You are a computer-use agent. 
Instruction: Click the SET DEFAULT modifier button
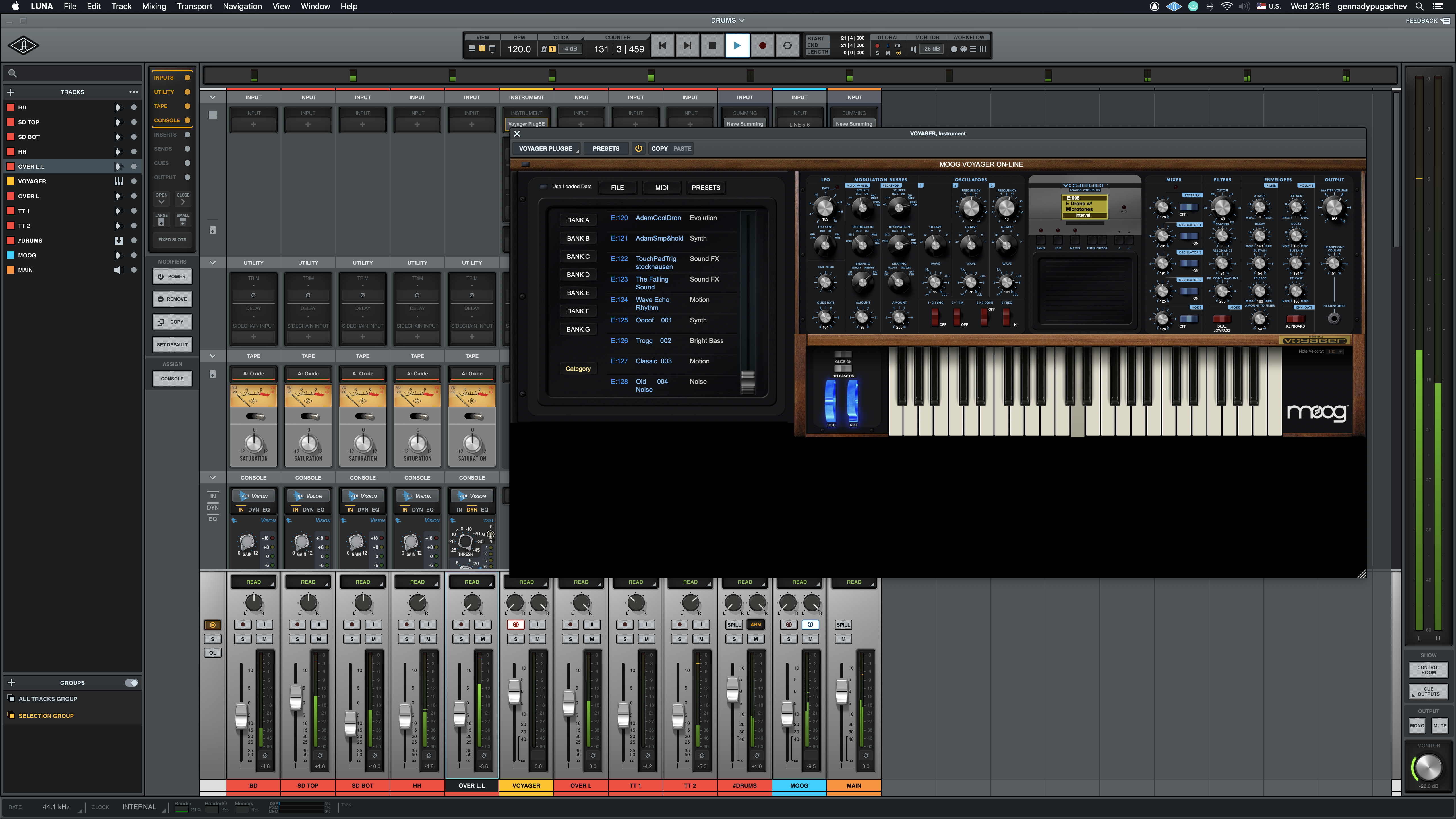172,345
